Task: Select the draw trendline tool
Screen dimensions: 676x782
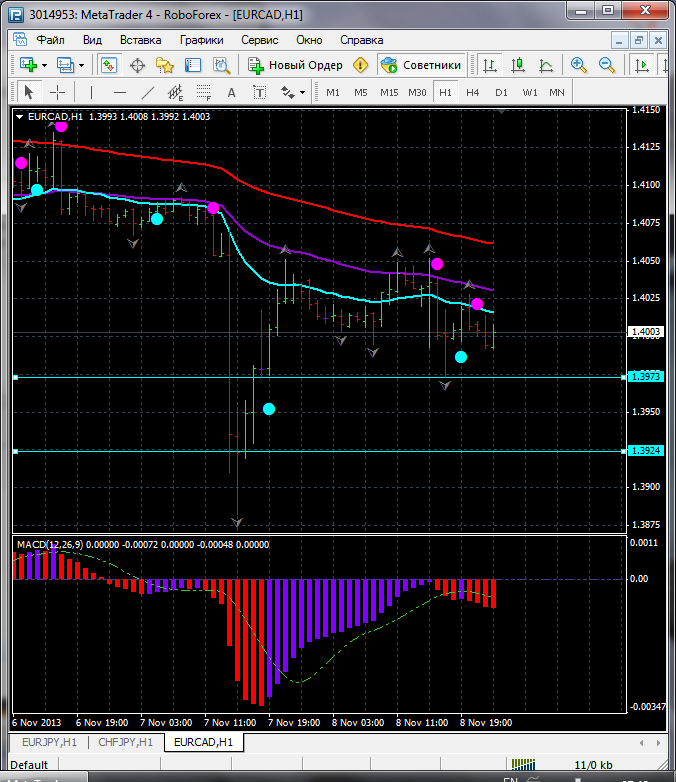Action: pos(148,92)
